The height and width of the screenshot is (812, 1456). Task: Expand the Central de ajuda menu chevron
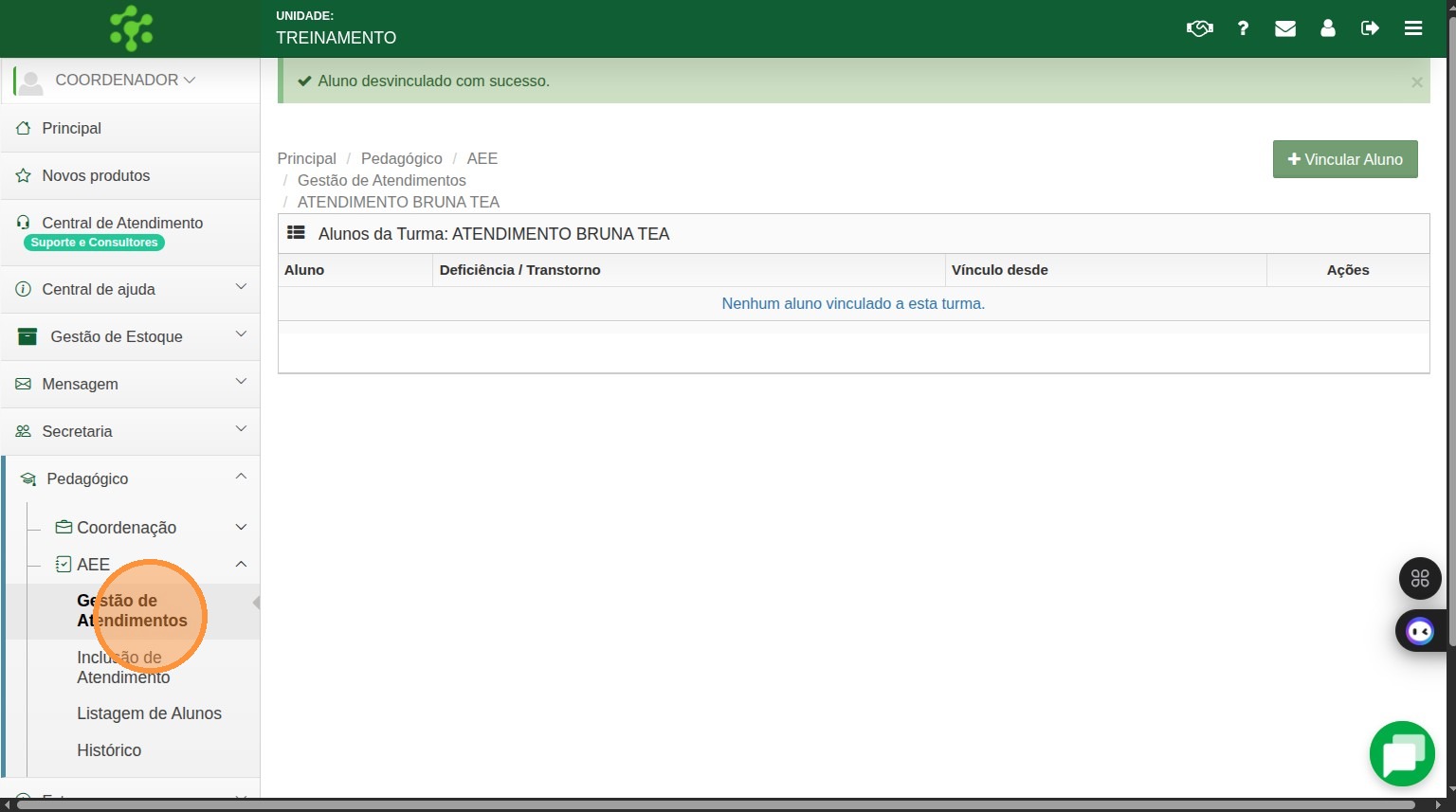[241, 287]
